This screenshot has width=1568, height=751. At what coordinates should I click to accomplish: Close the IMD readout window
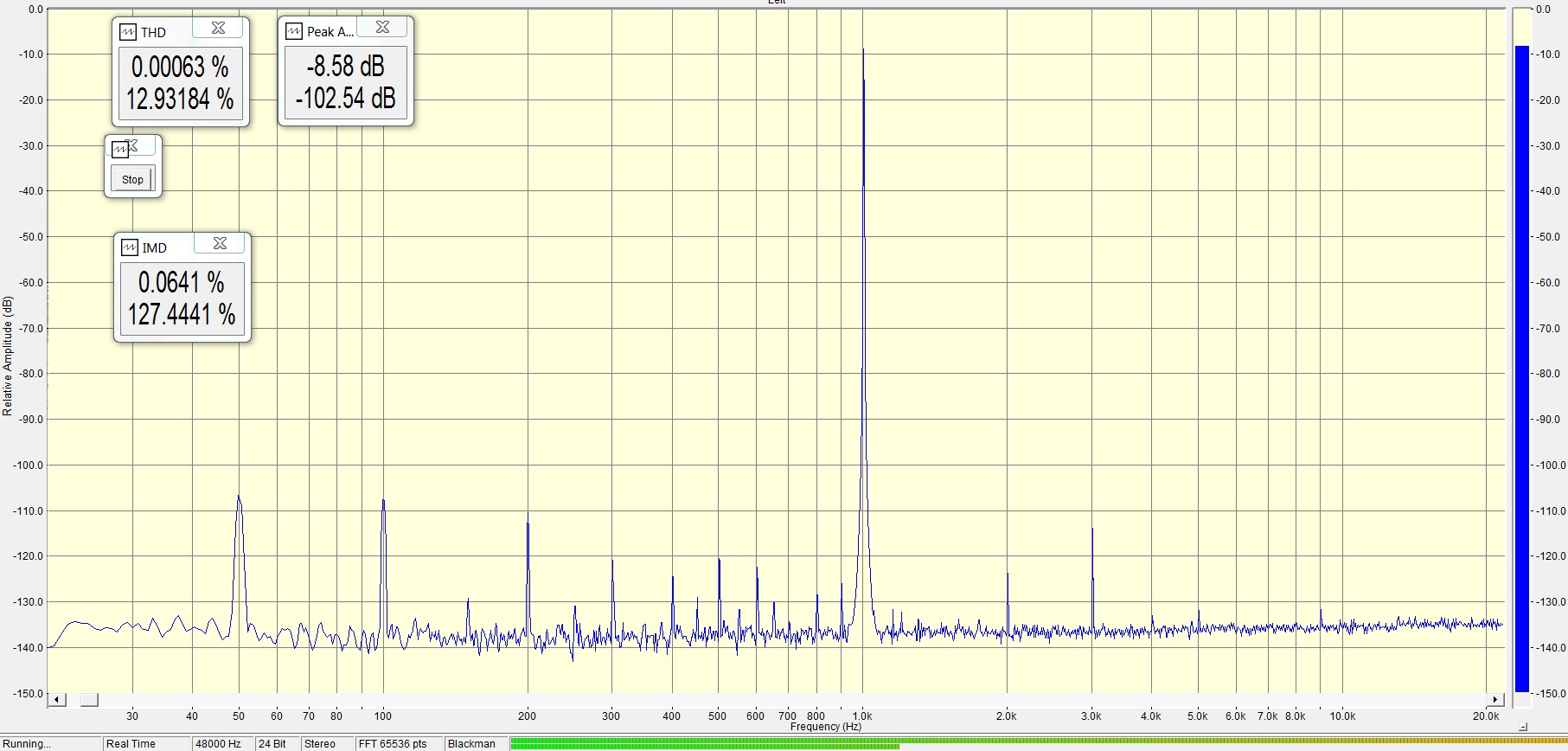[x=221, y=244]
